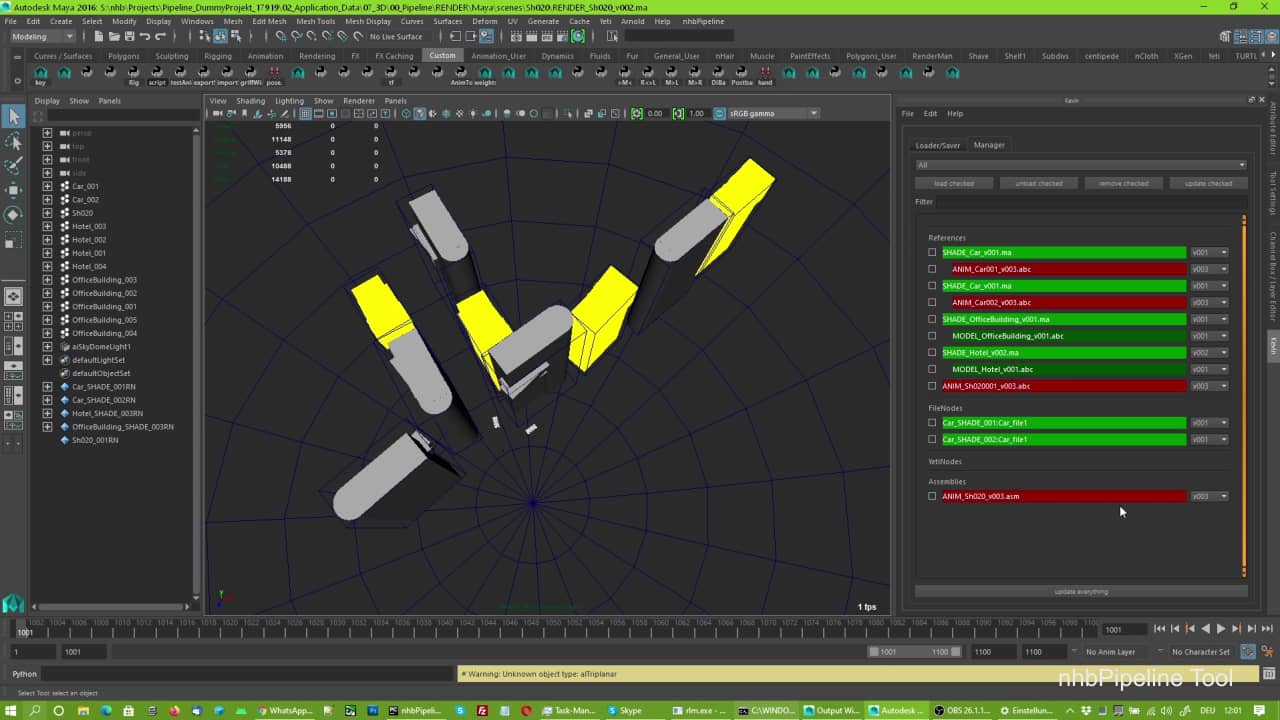Choose the Move tool in toolbox
This screenshot has height=720, width=1280.
13,190
